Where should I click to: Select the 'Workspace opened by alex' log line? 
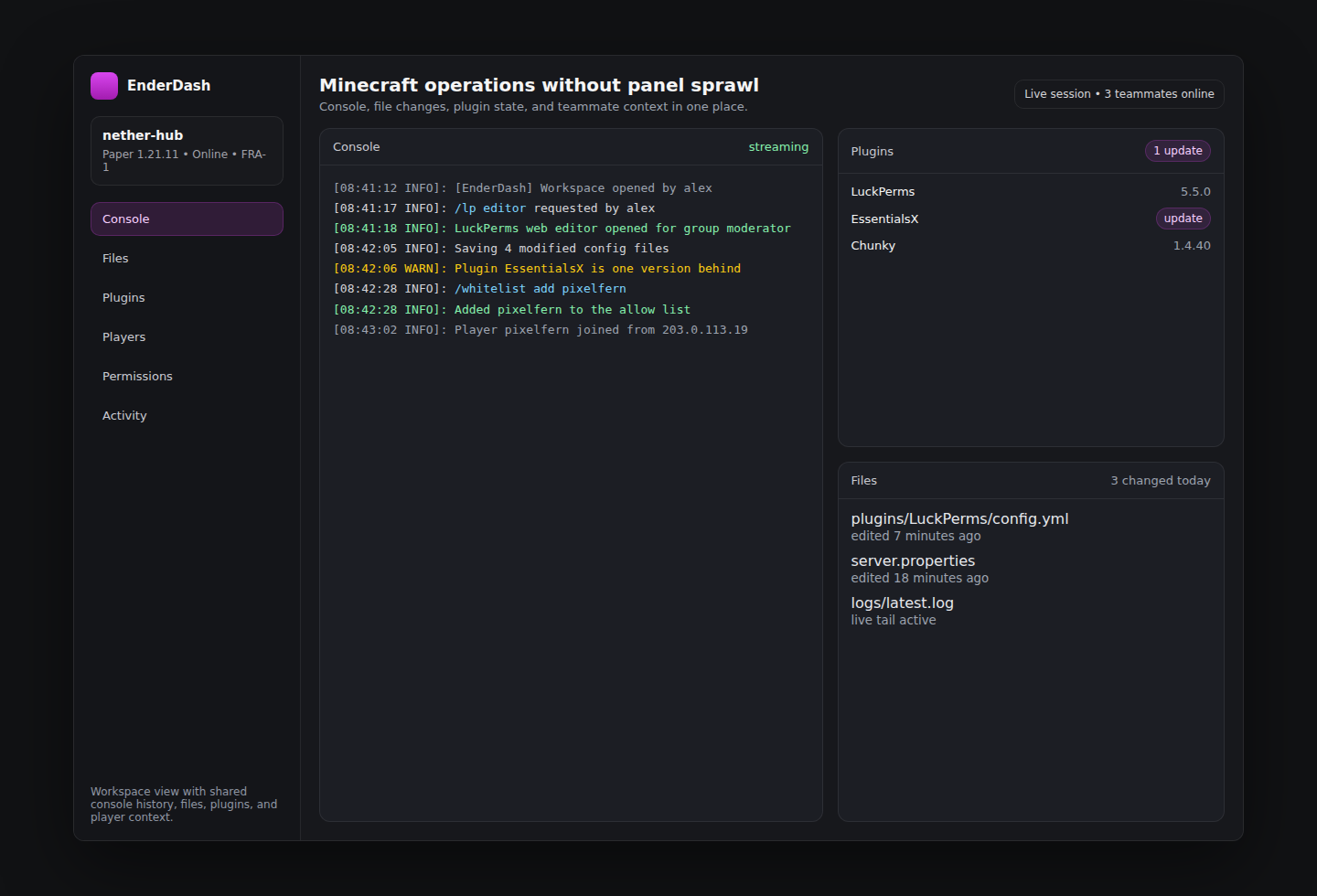(522, 188)
